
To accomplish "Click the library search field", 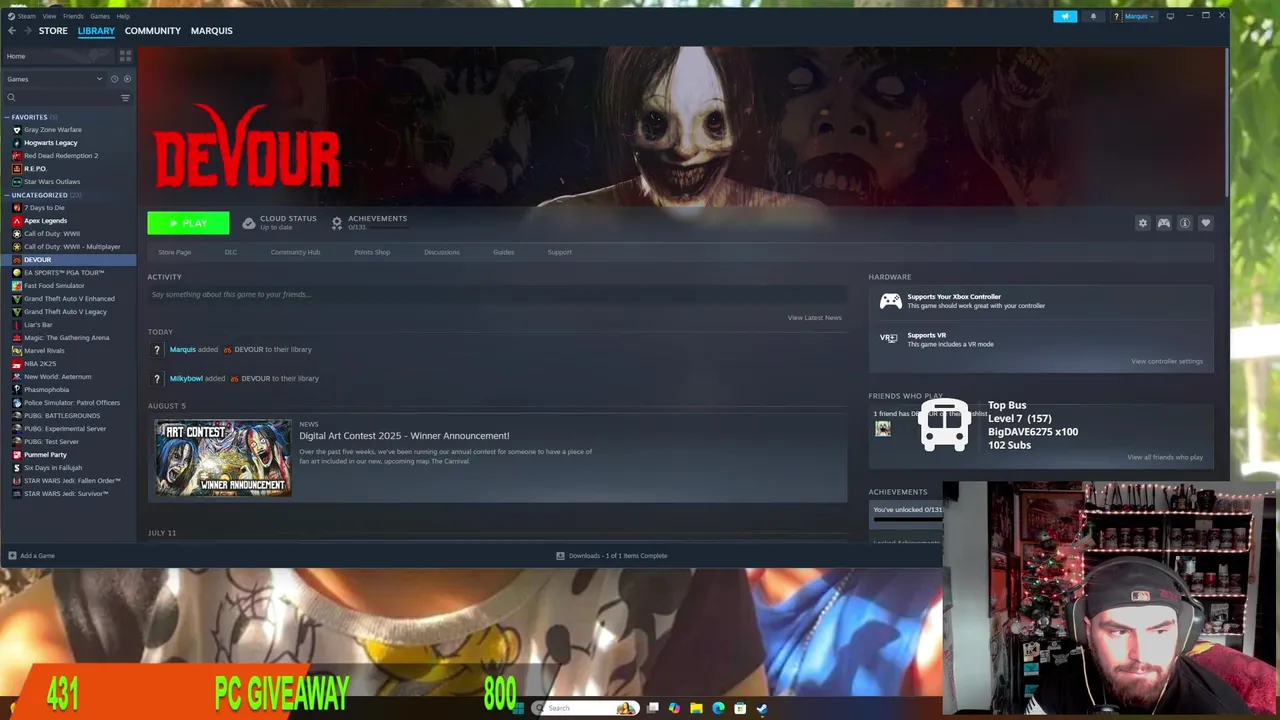I will click(x=60, y=98).
